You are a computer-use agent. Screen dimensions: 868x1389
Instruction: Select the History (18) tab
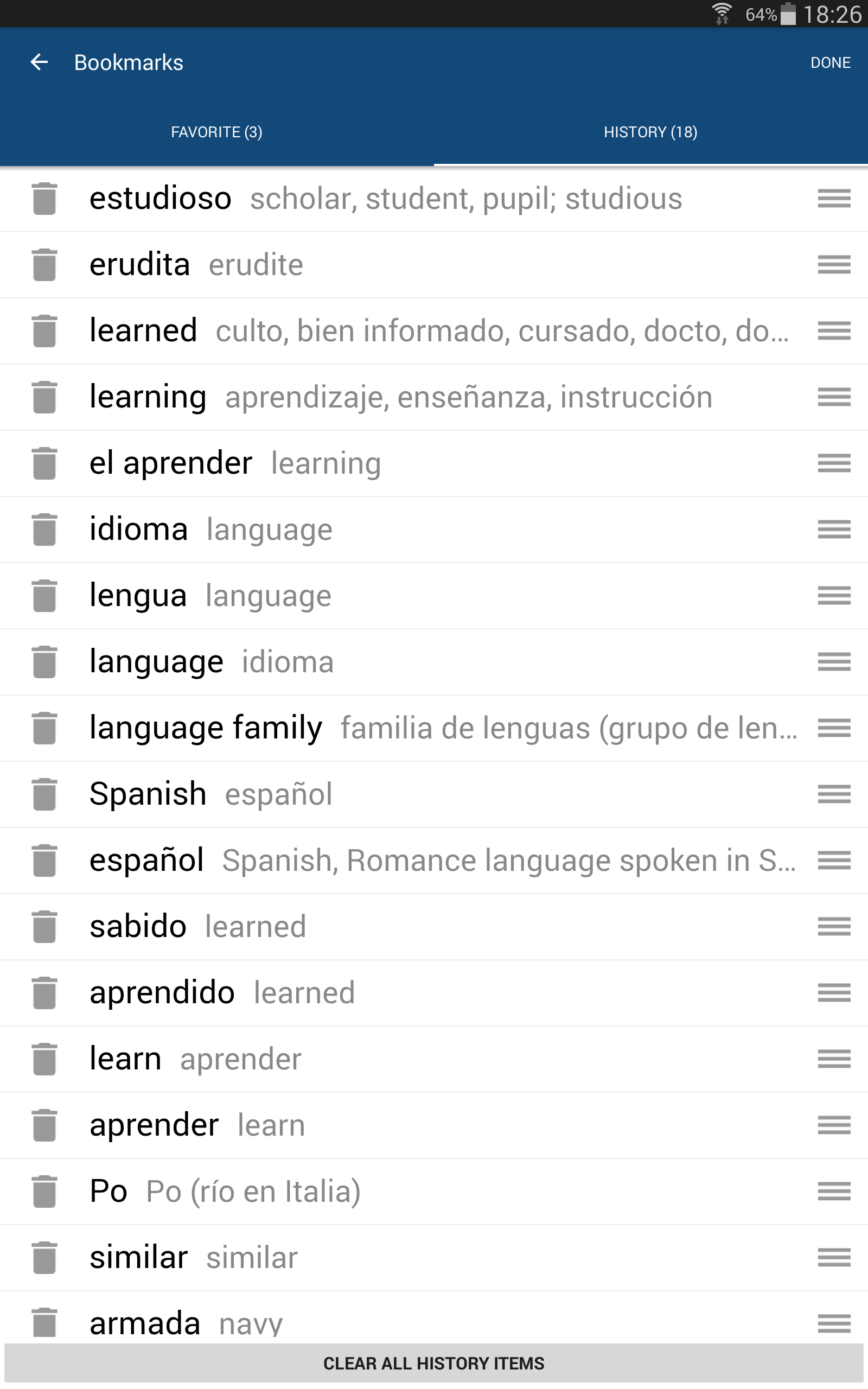click(650, 132)
